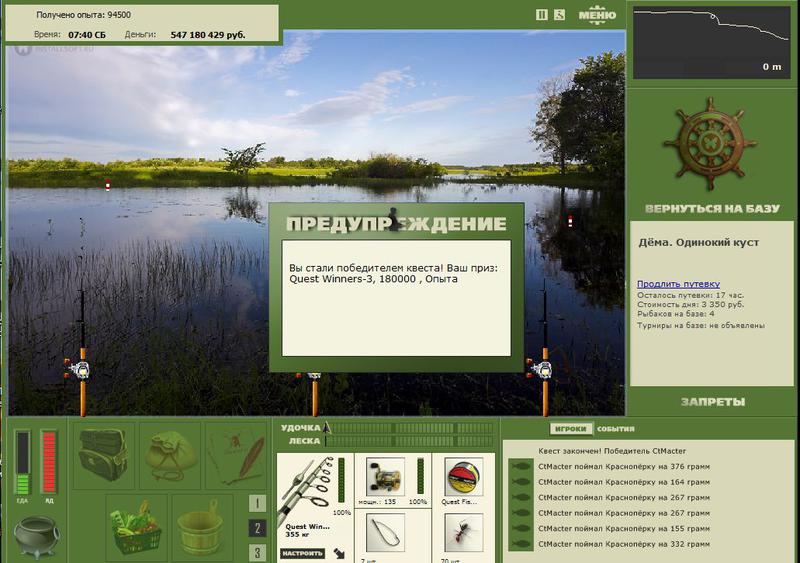The height and width of the screenshot is (563, 800).
Task: Click the УДОЧКА rod tension bar
Action: [x=411, y=428]
